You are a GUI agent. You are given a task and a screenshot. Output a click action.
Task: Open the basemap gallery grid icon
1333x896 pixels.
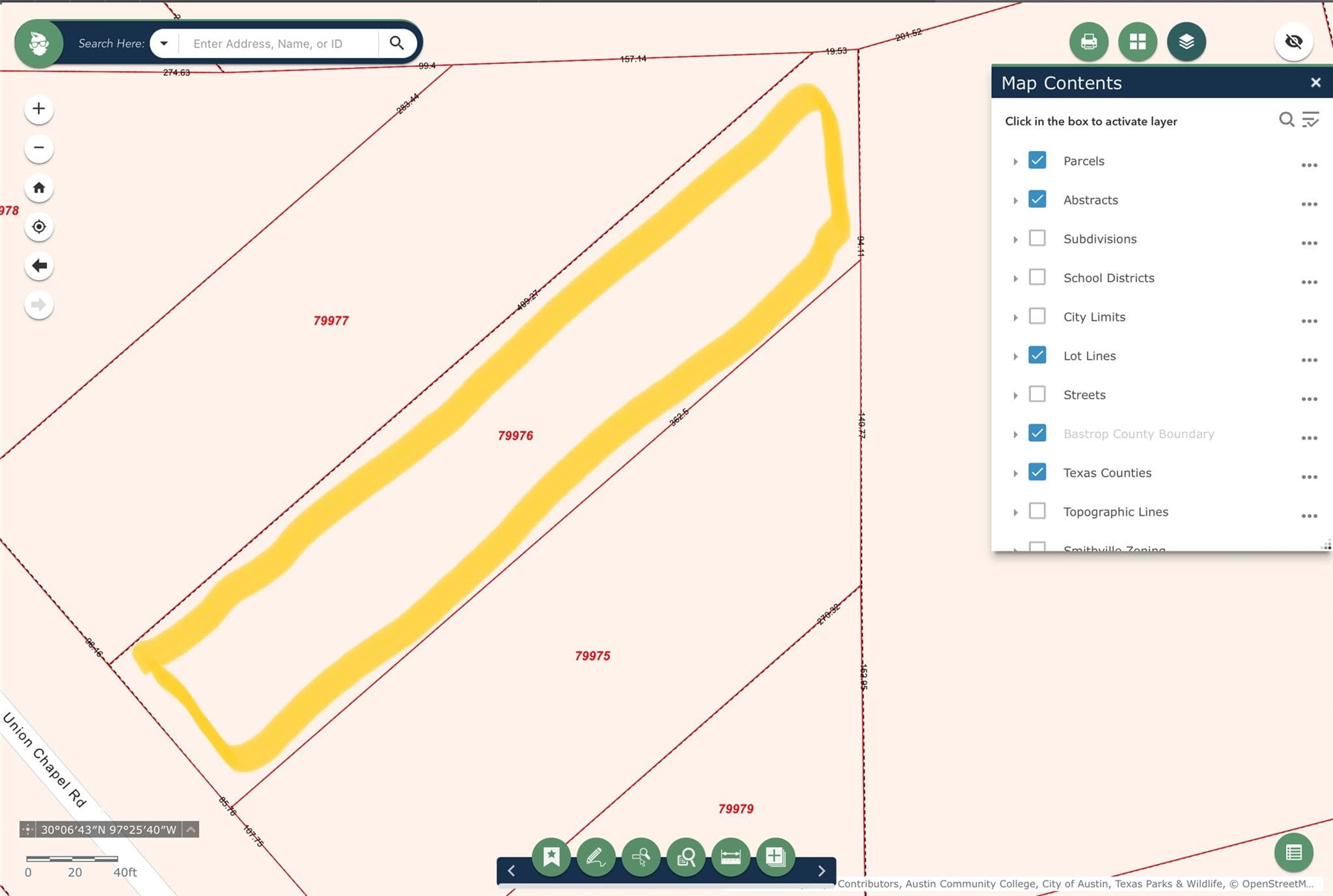click(1138, 42)
